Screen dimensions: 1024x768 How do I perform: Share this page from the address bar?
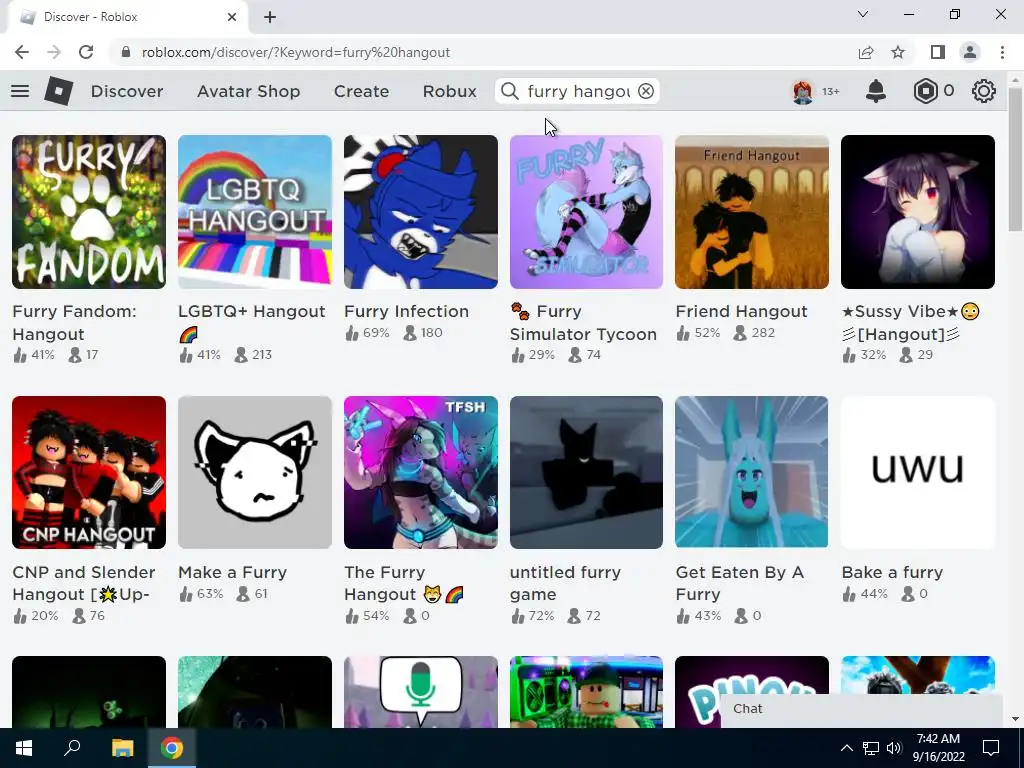[866, 52]
